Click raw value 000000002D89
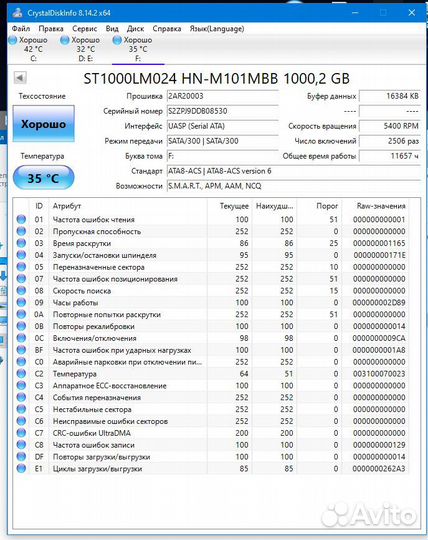The width and height of the screenshot is (428, 540). tap(379, 302)
